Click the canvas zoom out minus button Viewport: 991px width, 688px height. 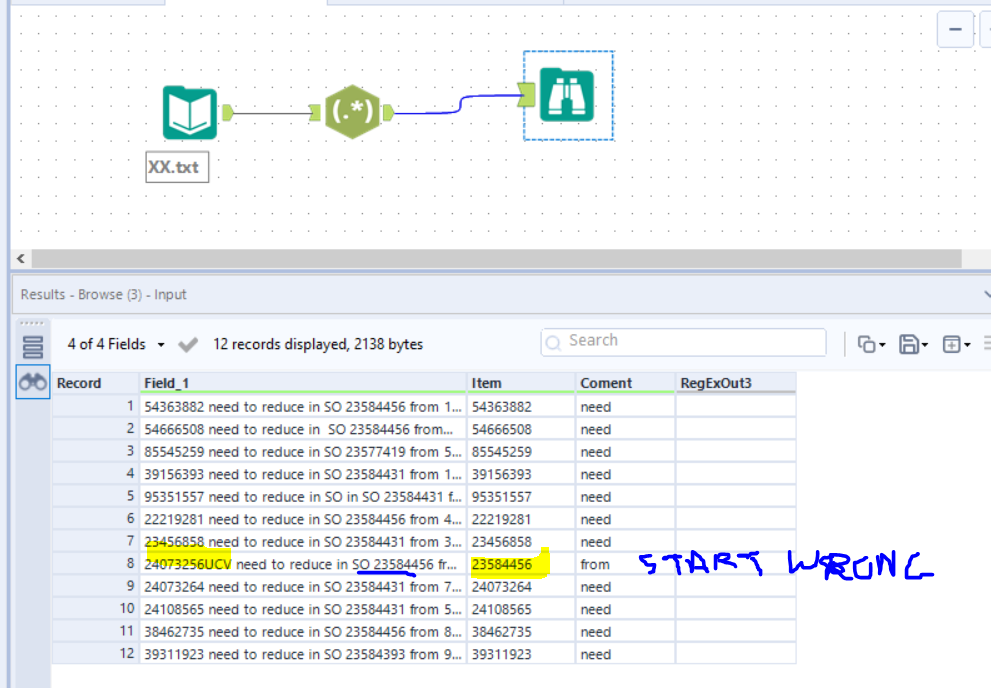coord(955,29)
